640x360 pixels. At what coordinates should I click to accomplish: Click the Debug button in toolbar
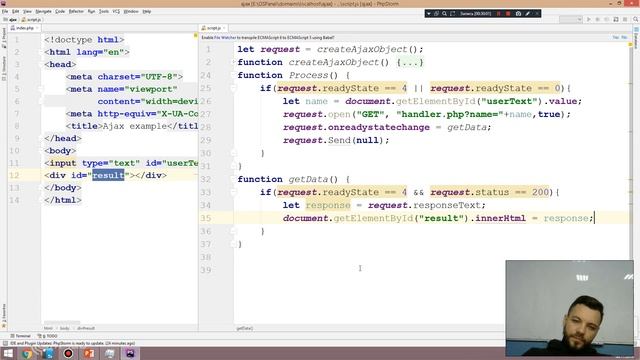point(598,19)
